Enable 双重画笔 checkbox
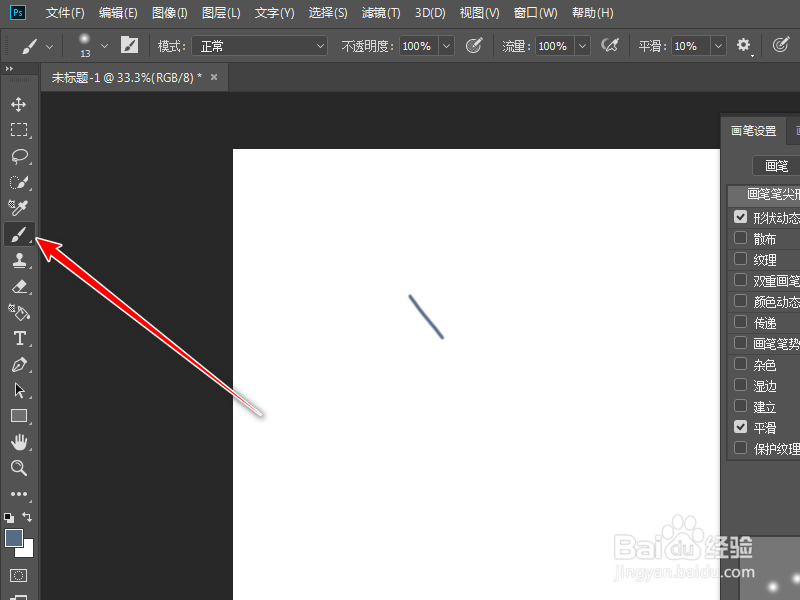800x600 pixels. (740, 280)
